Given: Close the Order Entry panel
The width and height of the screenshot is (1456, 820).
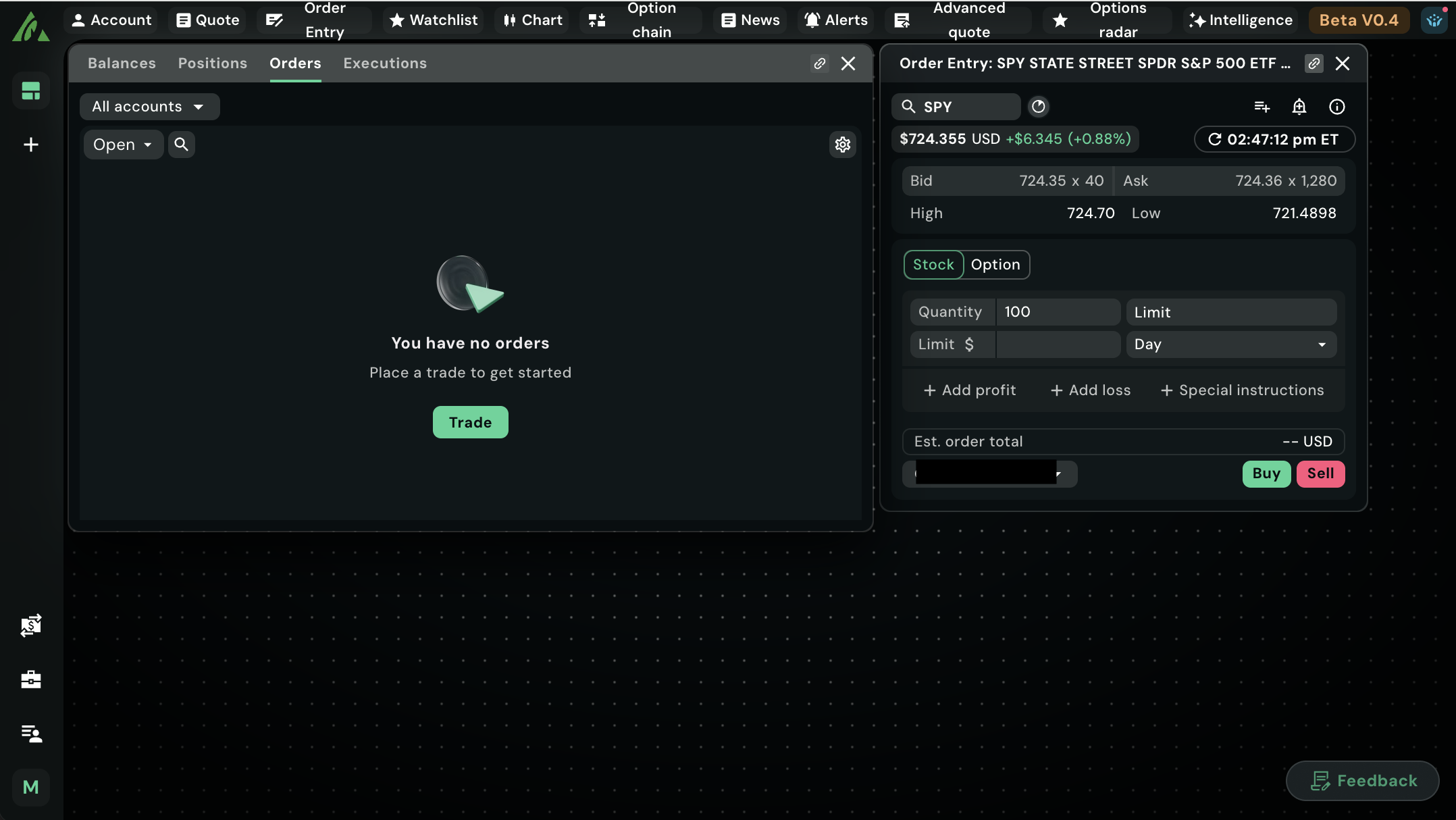Looking at the screenshot, I should 1343,63.
